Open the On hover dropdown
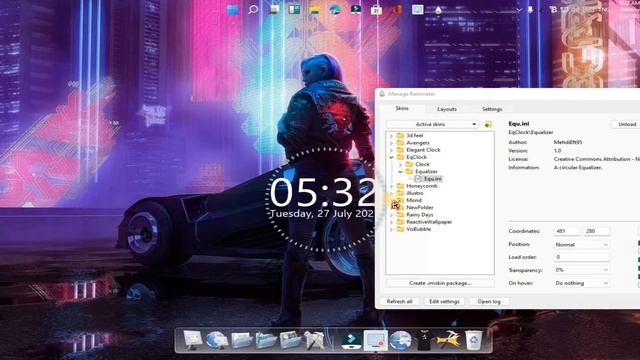 pyautogui.click(x=582, y=283)
